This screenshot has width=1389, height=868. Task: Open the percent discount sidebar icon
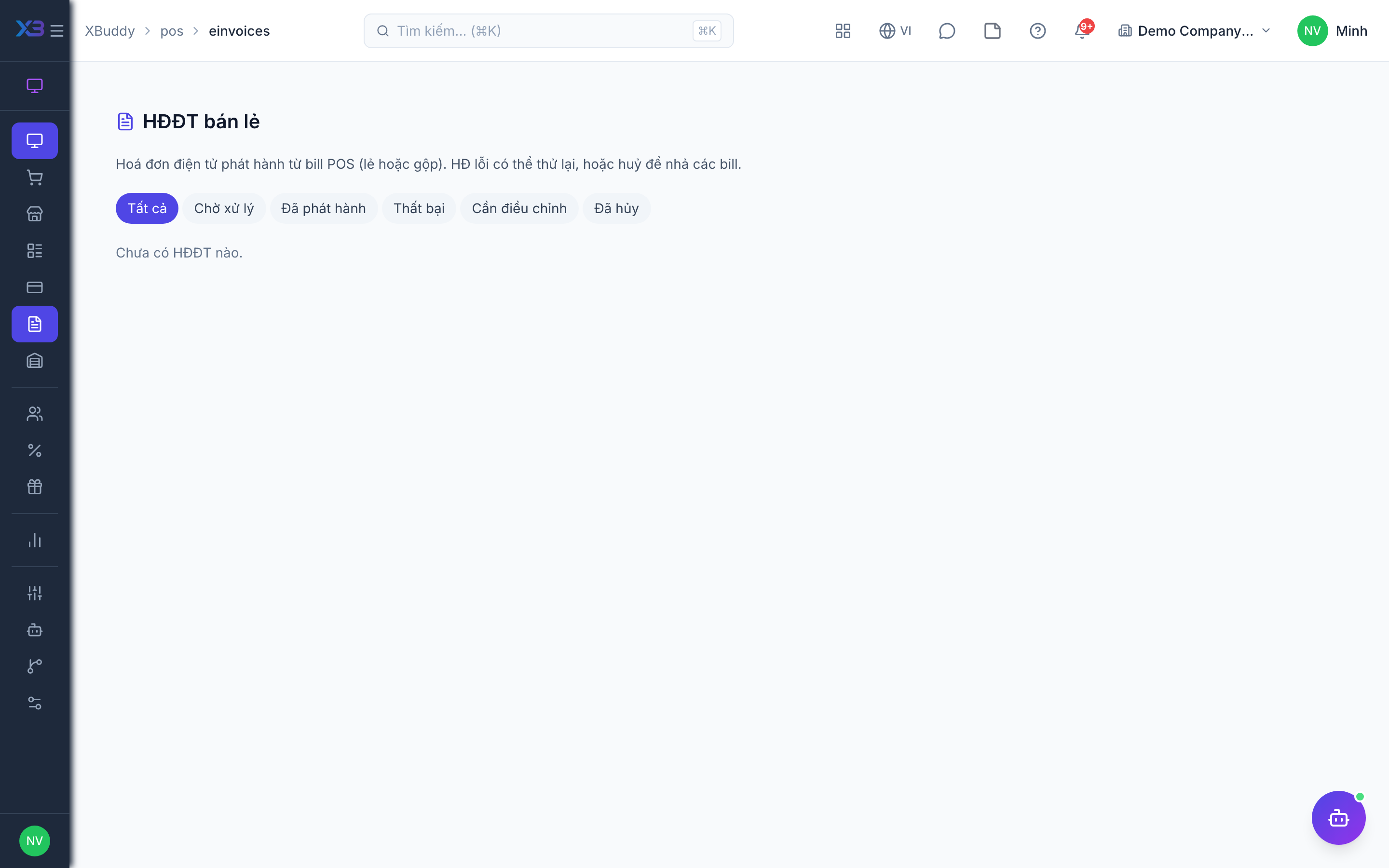34,451
